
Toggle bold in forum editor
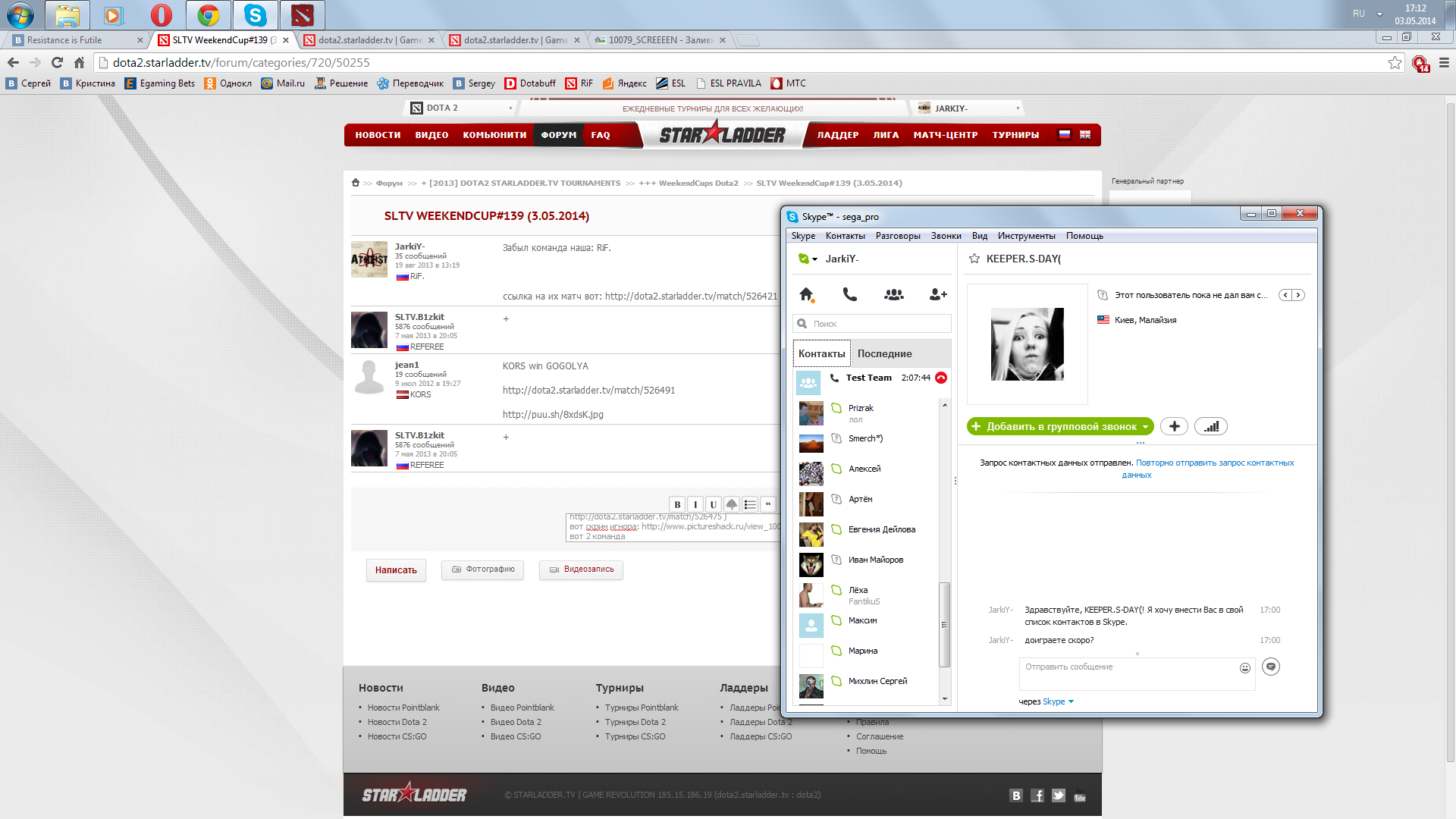pyautogui.click(x=677, y=504)
